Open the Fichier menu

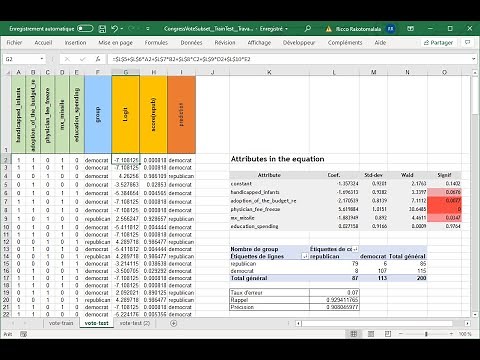pos(14,43)
